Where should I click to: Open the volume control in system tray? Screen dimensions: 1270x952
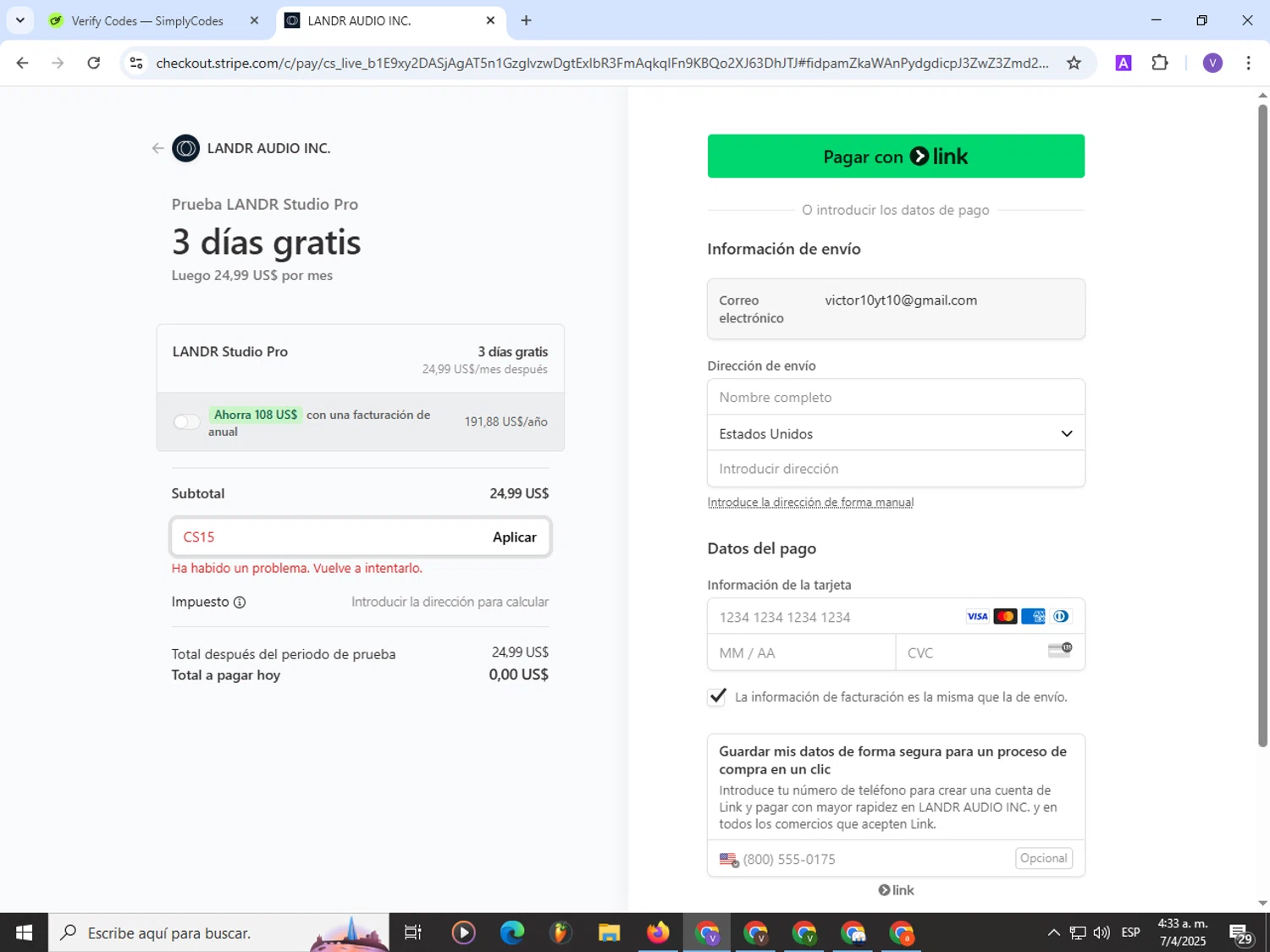[1102, 933]
